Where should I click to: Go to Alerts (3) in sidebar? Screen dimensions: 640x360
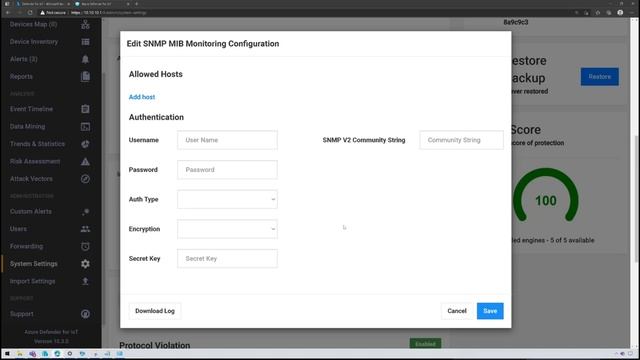[24, 59]
